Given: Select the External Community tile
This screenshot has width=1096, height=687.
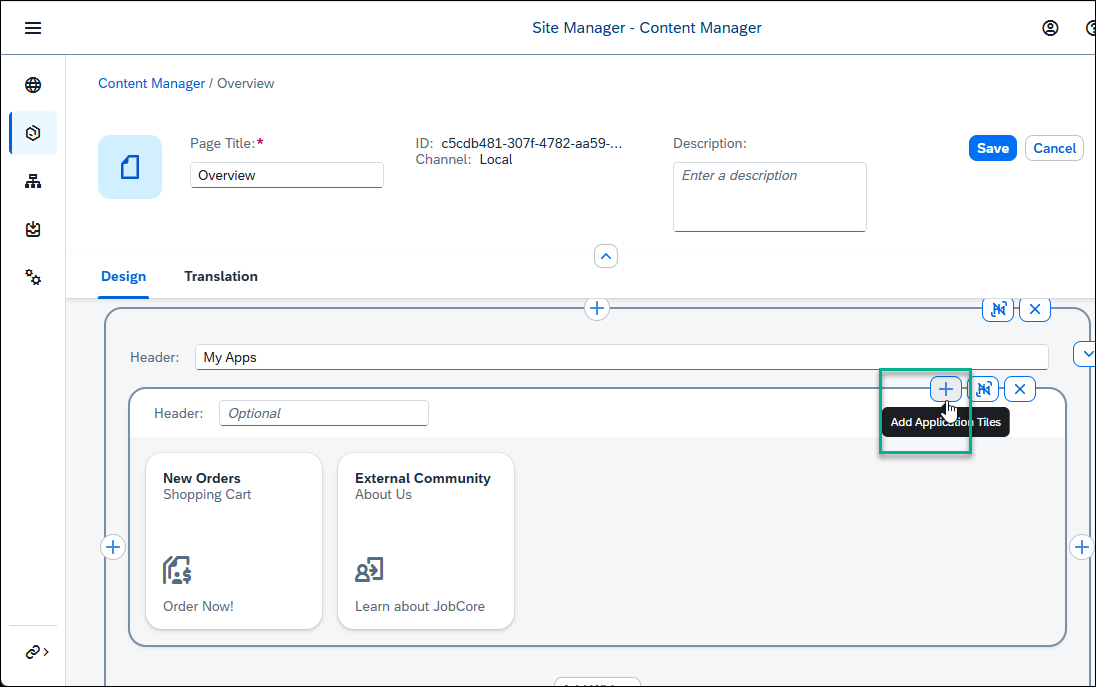Looking at the screenshot, I should [426, 541].
